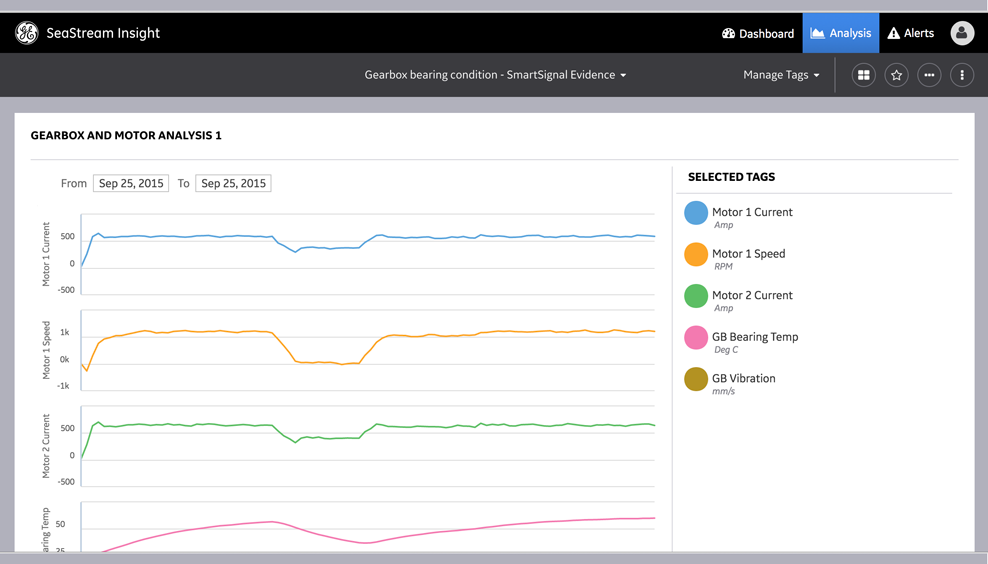Open the Manage Tags dropdown
Screen dimensions: 988x564
click(x=781, y=74)
